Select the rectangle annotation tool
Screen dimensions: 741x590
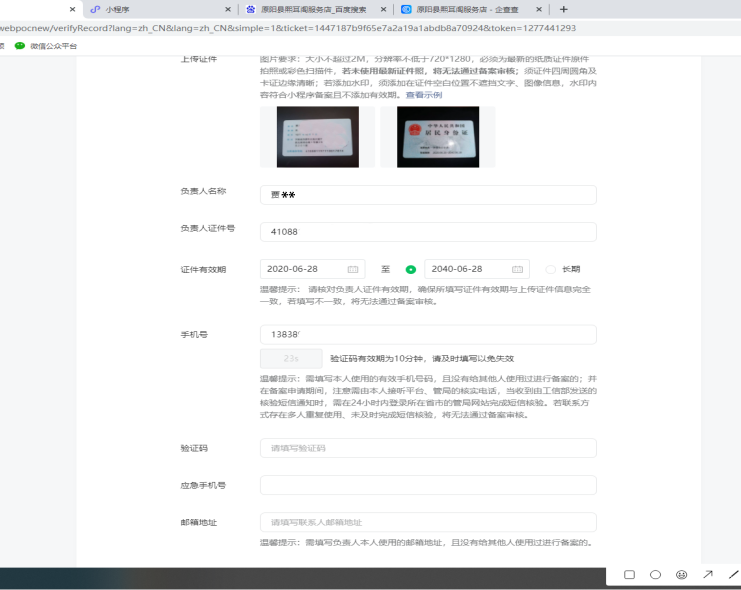click(x=629, y=575)
